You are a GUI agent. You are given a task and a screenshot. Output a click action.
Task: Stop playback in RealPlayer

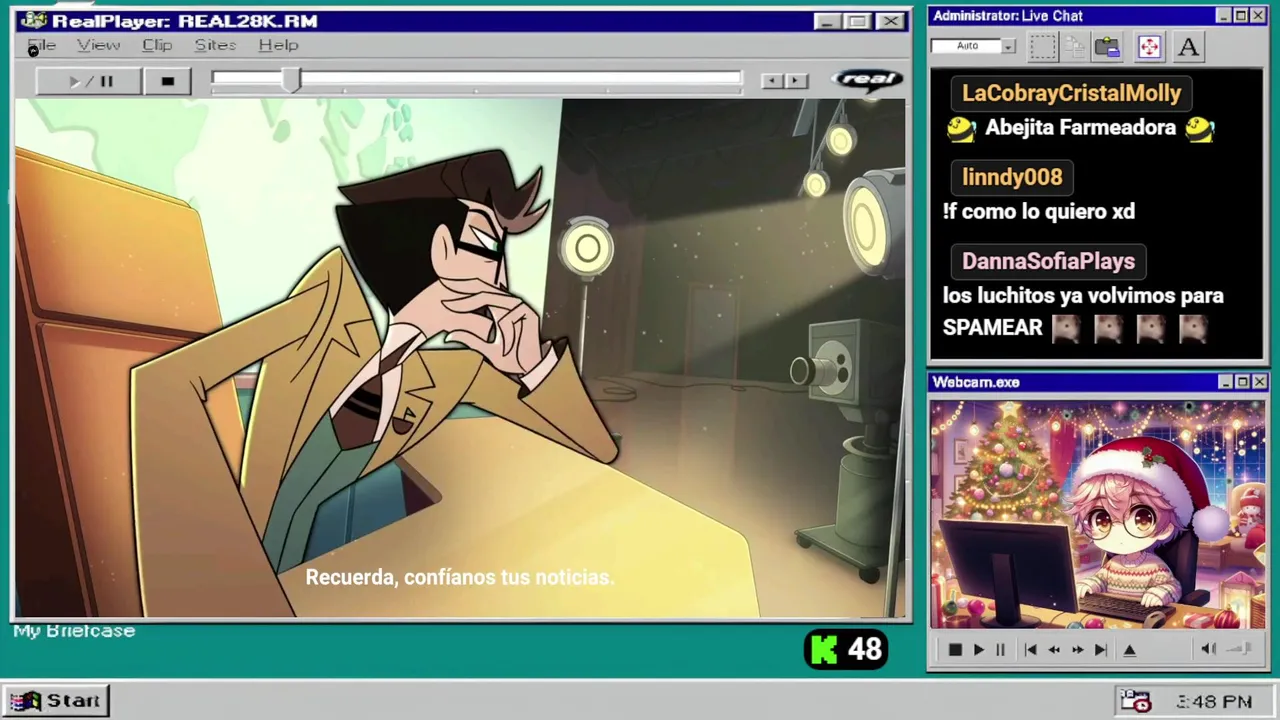(167, 81)
